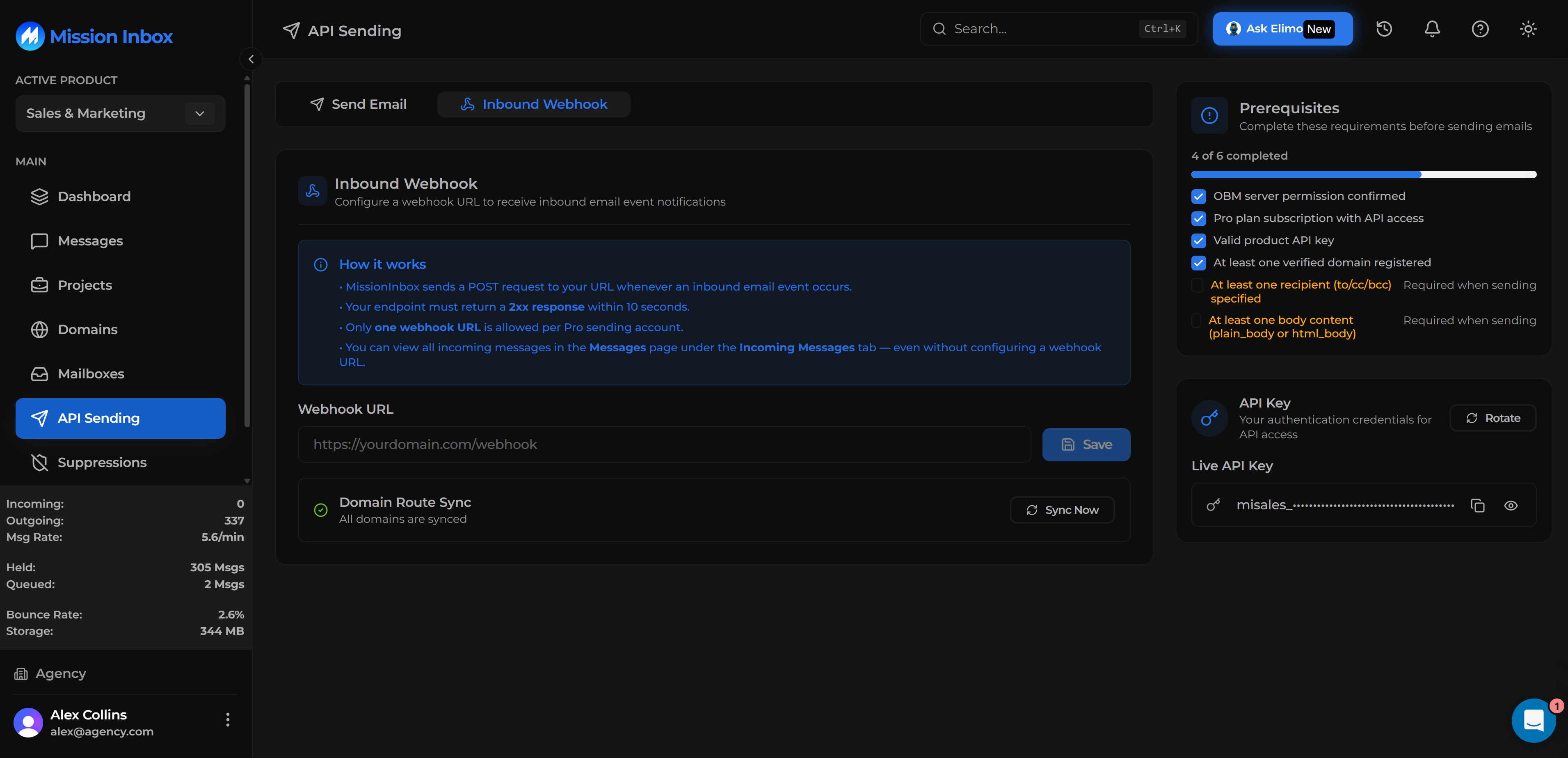
Task: Click the sidebar navigation scrollbar
Action: pos(247,256)
